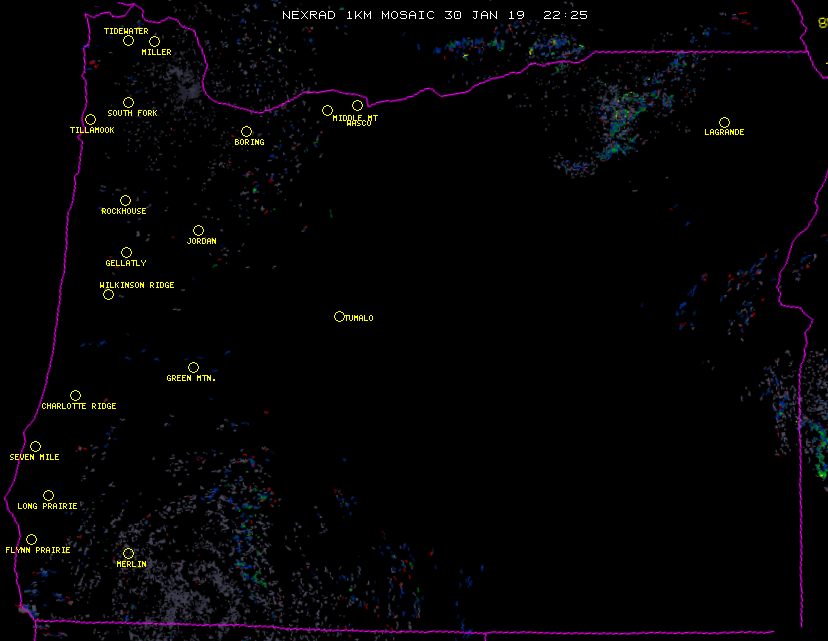
Task: Select the Flynn Prairie station marker
Action: [31, 540]
